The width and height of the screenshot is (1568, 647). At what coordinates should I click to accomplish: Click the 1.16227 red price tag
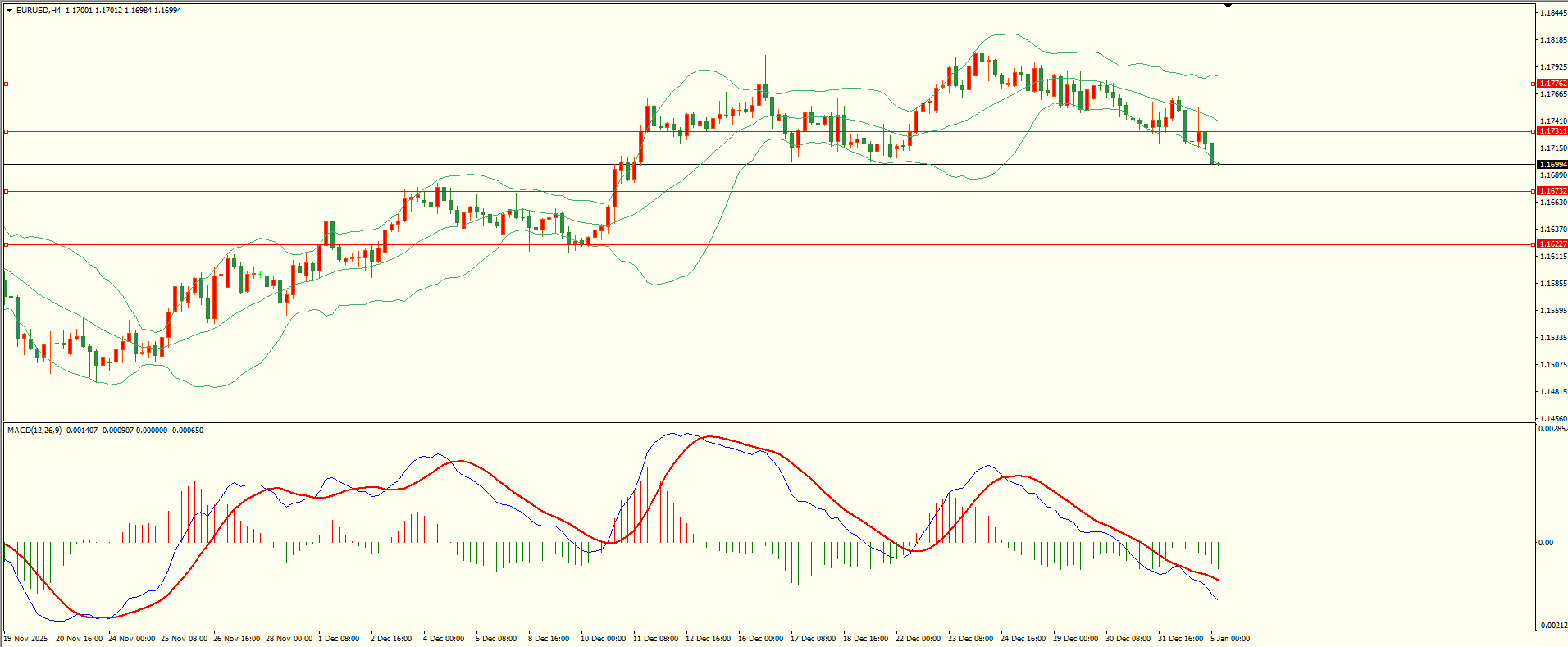click(1552, 244)
